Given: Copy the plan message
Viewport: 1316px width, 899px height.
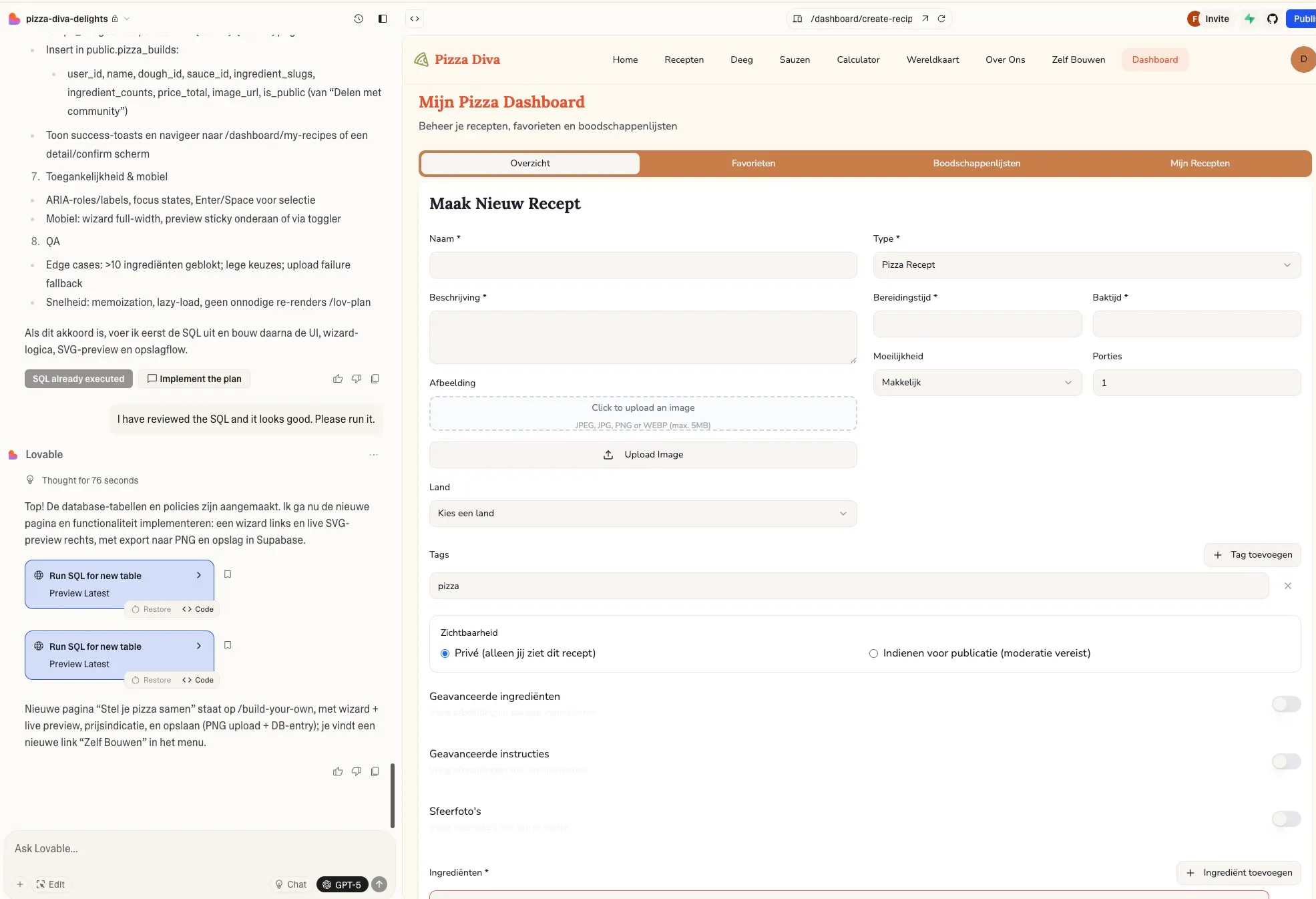Looking at the screenshot, I should 375,379.
